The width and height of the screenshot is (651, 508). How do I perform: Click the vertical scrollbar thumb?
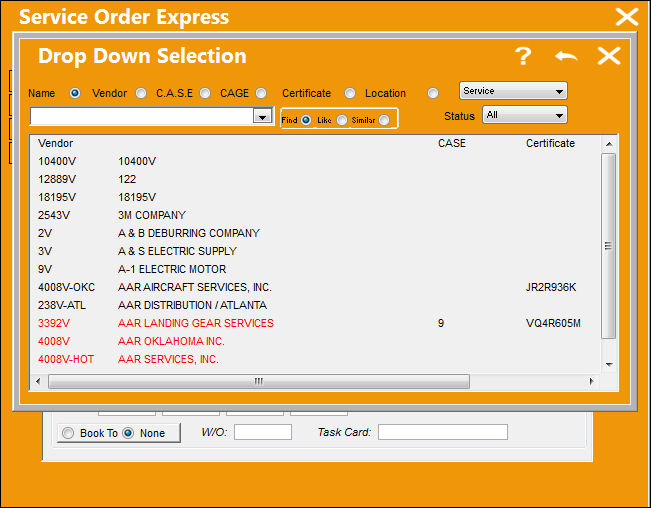tap(609, 246)
